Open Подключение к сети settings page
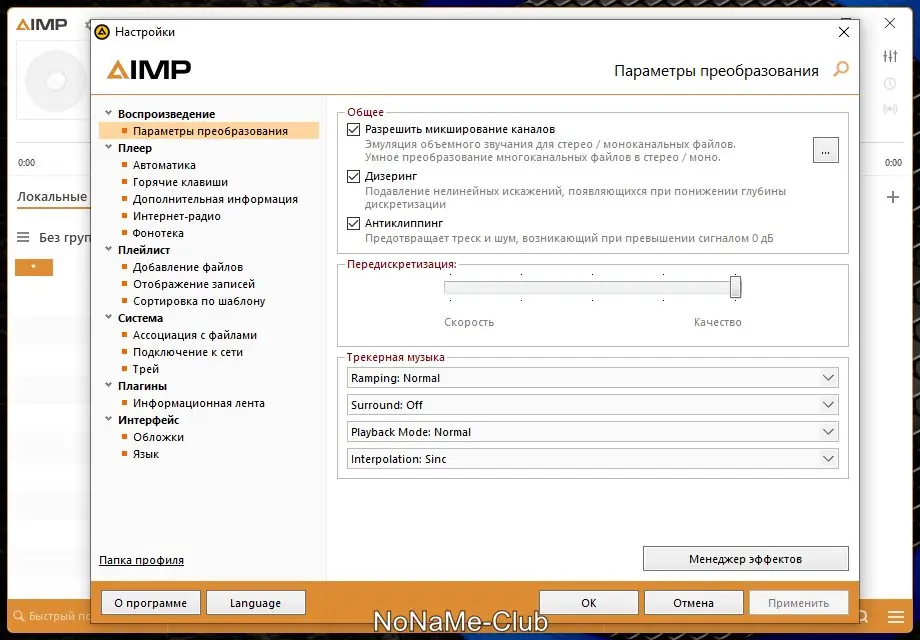 188,352
